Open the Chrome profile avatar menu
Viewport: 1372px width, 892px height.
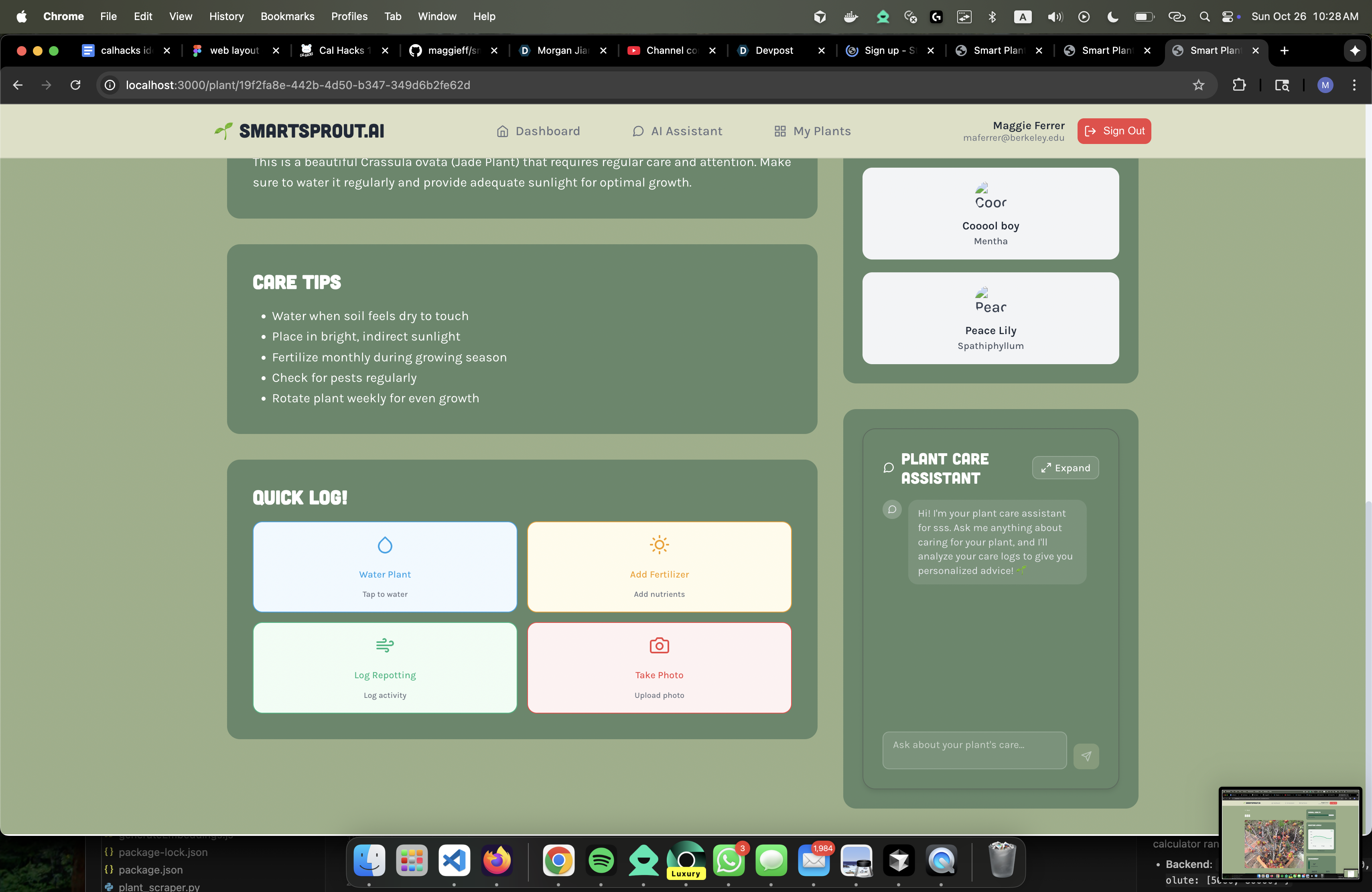(1325, 85)
